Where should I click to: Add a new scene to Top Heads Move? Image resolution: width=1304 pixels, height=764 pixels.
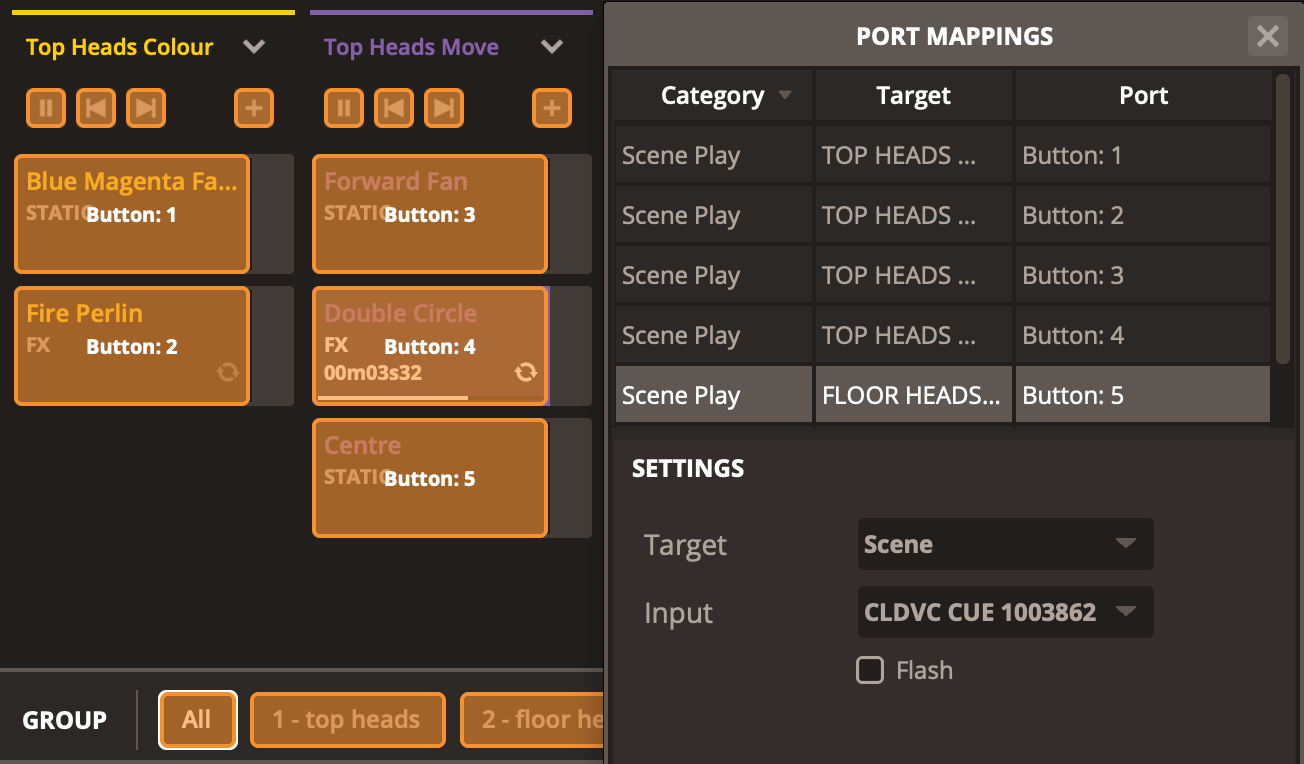tap(552, 107)
